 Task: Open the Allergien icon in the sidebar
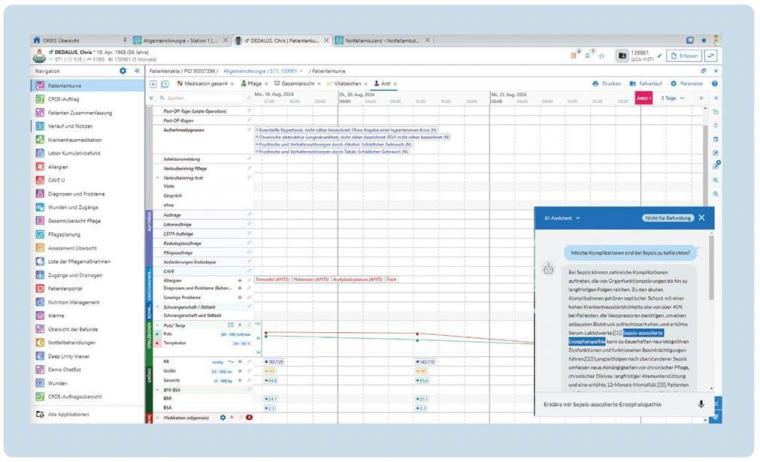(x=40, y=167)
